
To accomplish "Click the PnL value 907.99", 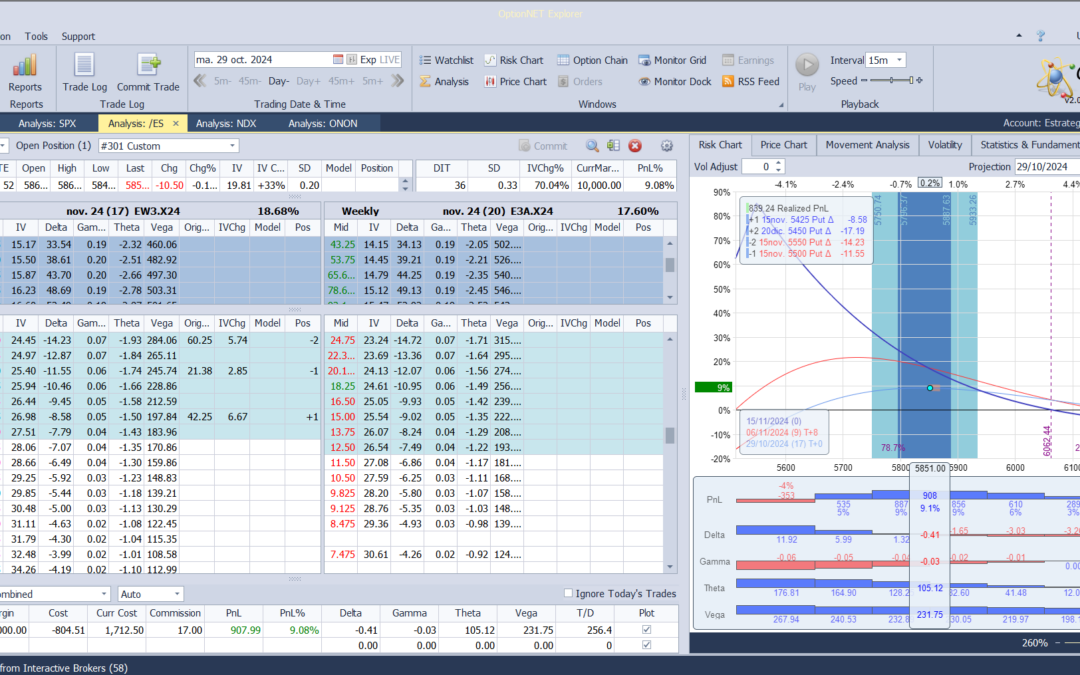I will tap(245, 630).
